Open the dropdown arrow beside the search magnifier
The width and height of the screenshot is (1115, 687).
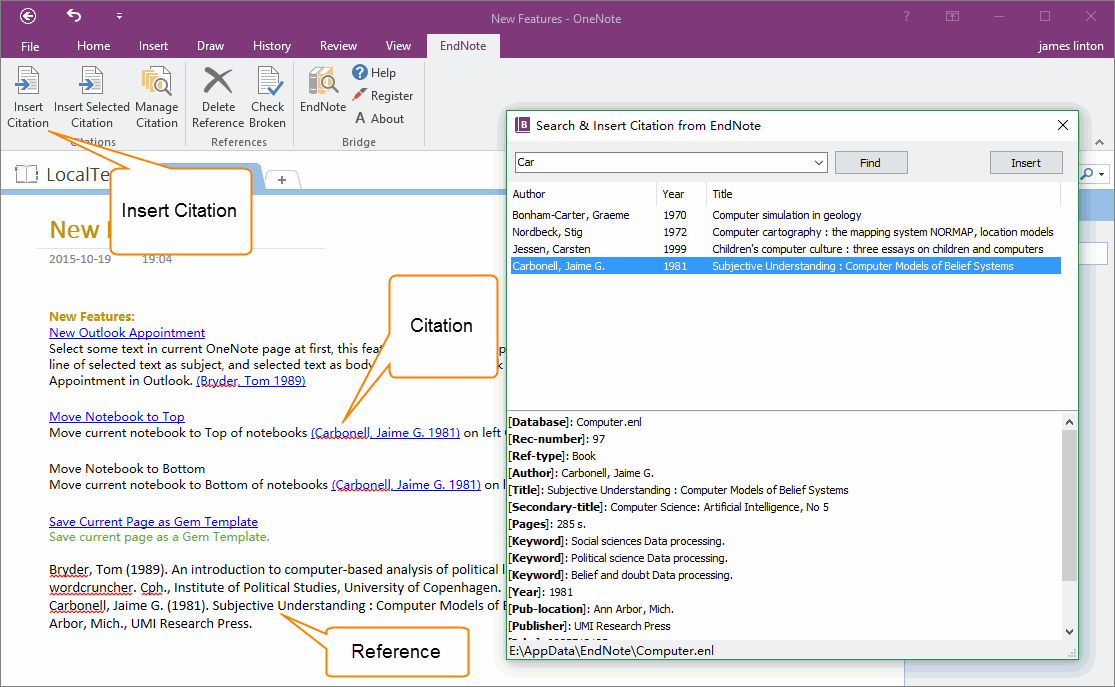tap(1101, 174)
